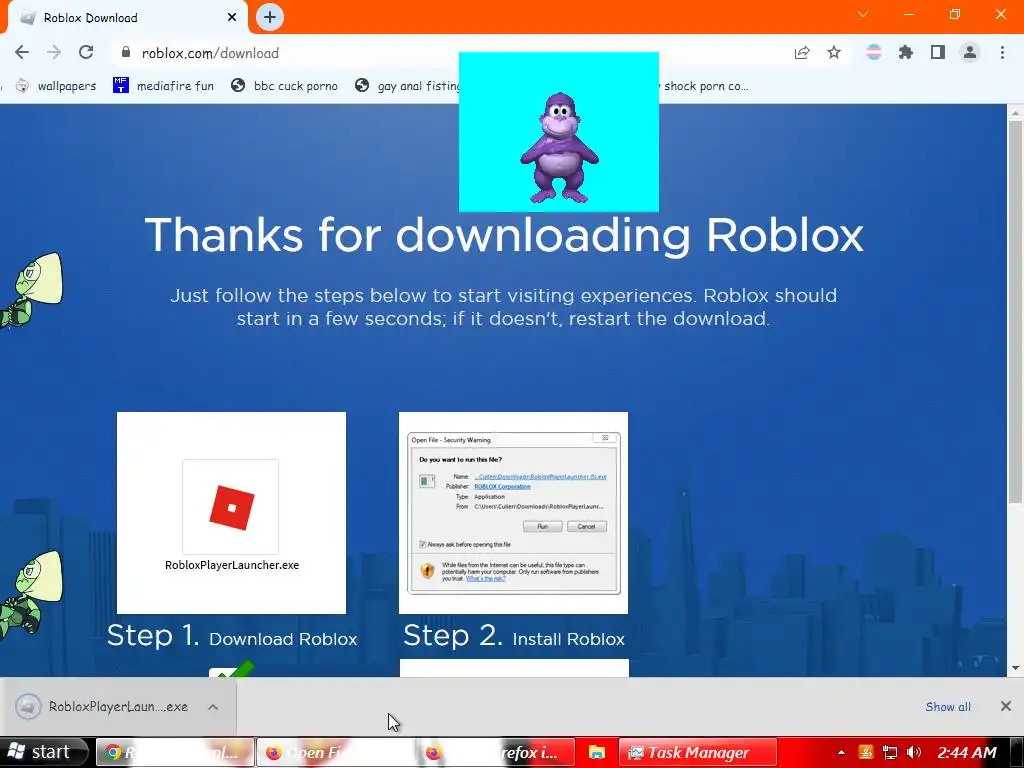Click the network tray icon
The width and height of the screenshot is (1024, 768).
[889, 753]
